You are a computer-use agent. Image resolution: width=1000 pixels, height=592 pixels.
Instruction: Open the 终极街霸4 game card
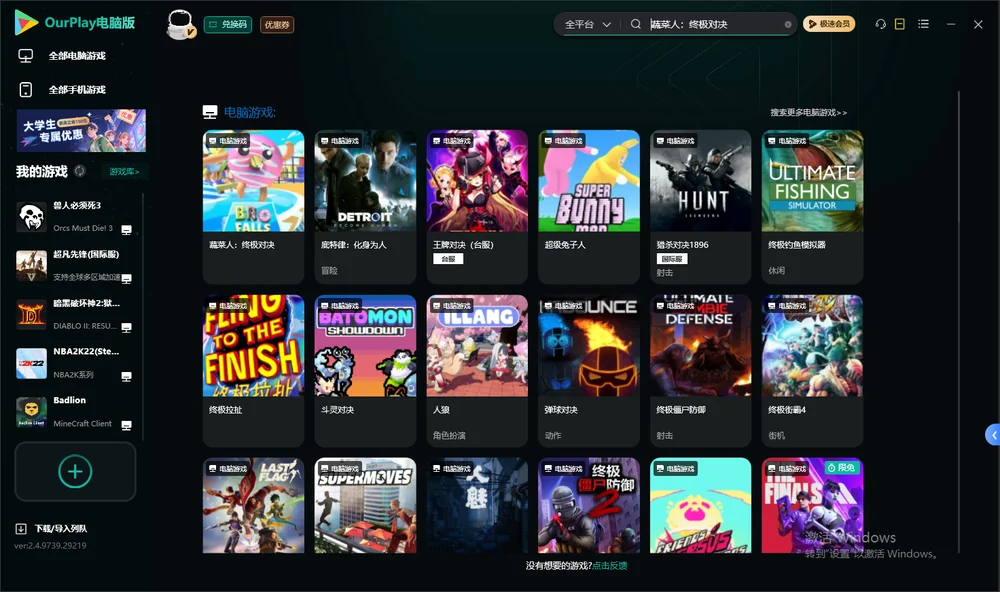(812, 371)
